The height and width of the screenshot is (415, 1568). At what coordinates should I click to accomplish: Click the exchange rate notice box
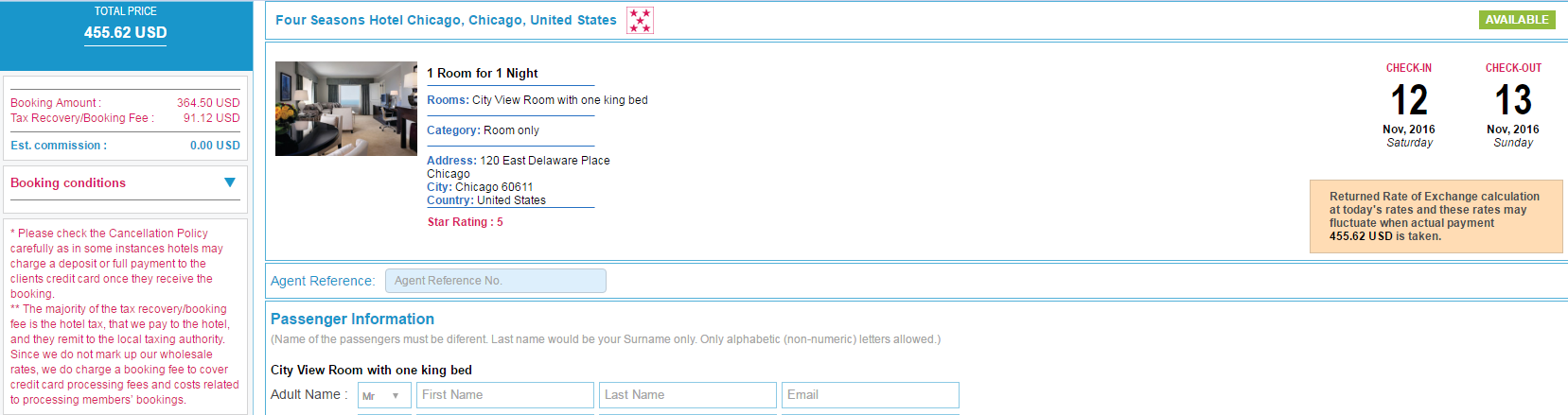tap(1436, 216)
